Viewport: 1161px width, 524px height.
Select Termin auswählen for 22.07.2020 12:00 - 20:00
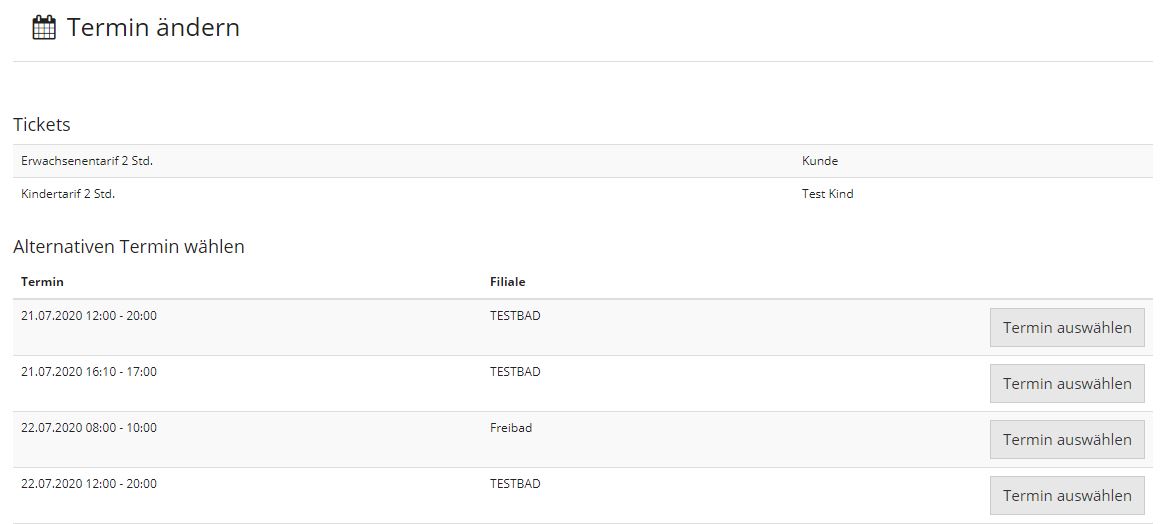click(x=1067, y=496)
